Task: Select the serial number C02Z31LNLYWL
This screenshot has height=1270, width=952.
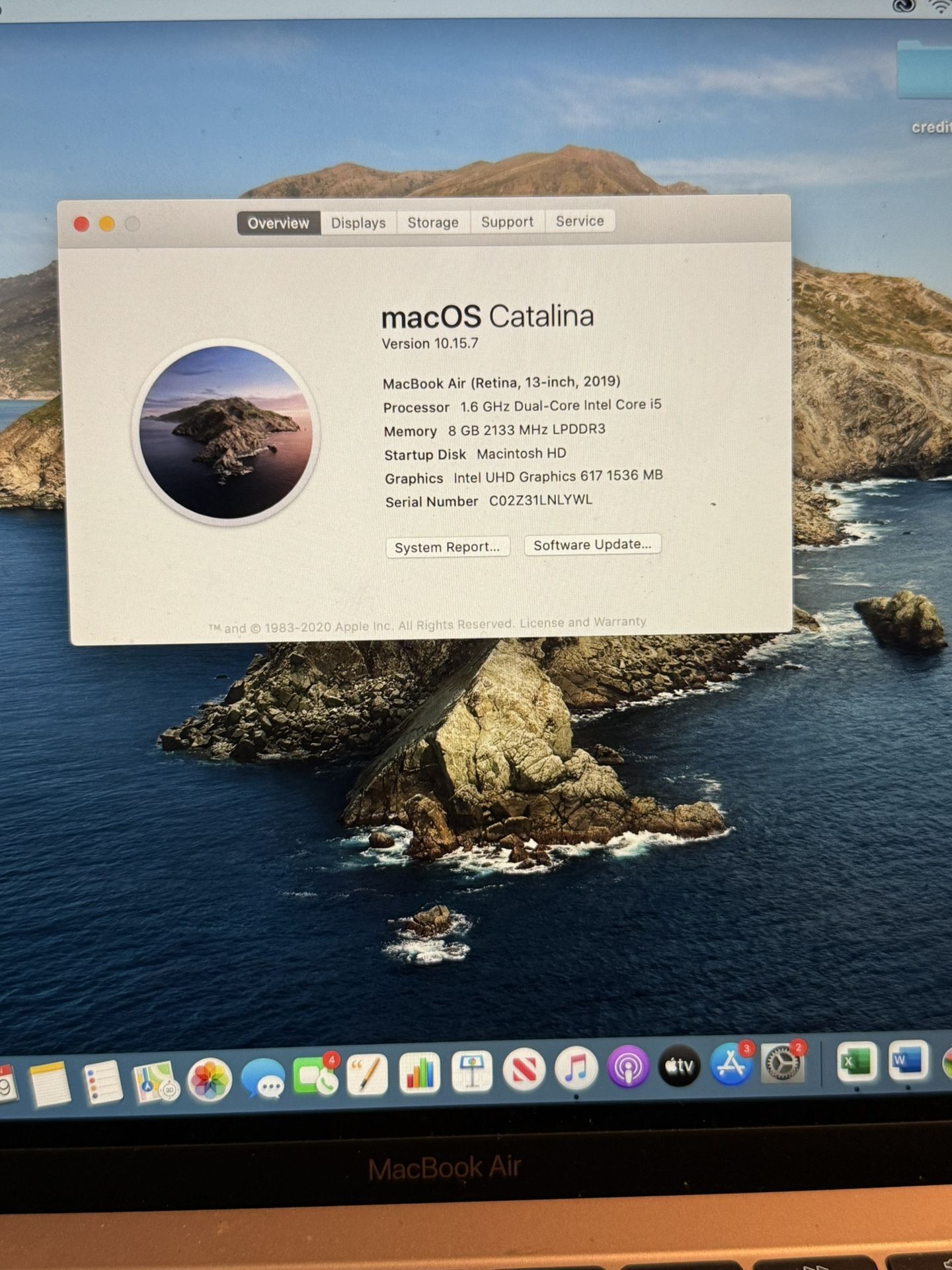Action: pyautogui.click(x=540, y=500)
